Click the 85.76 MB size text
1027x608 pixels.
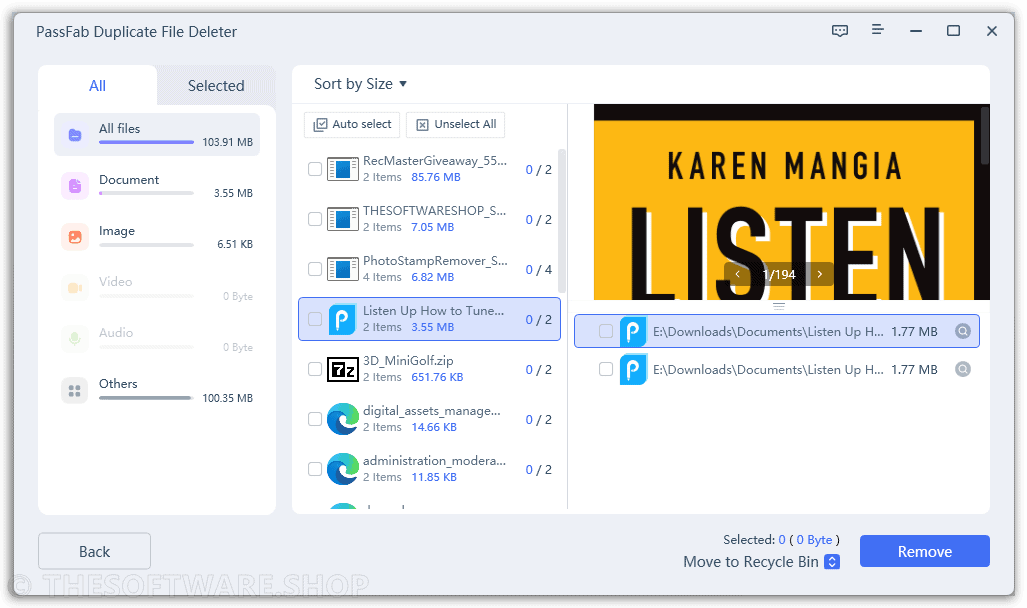pos(436,177)
